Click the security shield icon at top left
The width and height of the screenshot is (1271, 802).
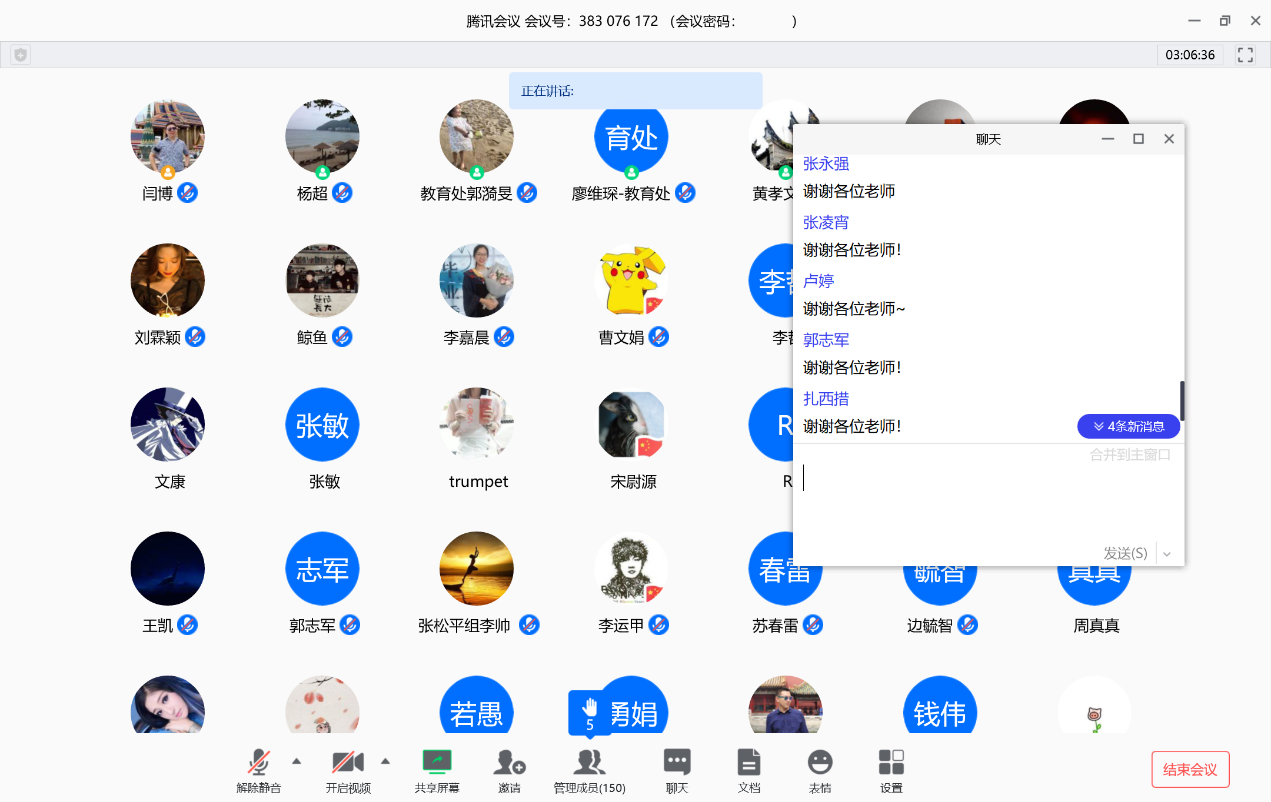click(x=20, y=55)
